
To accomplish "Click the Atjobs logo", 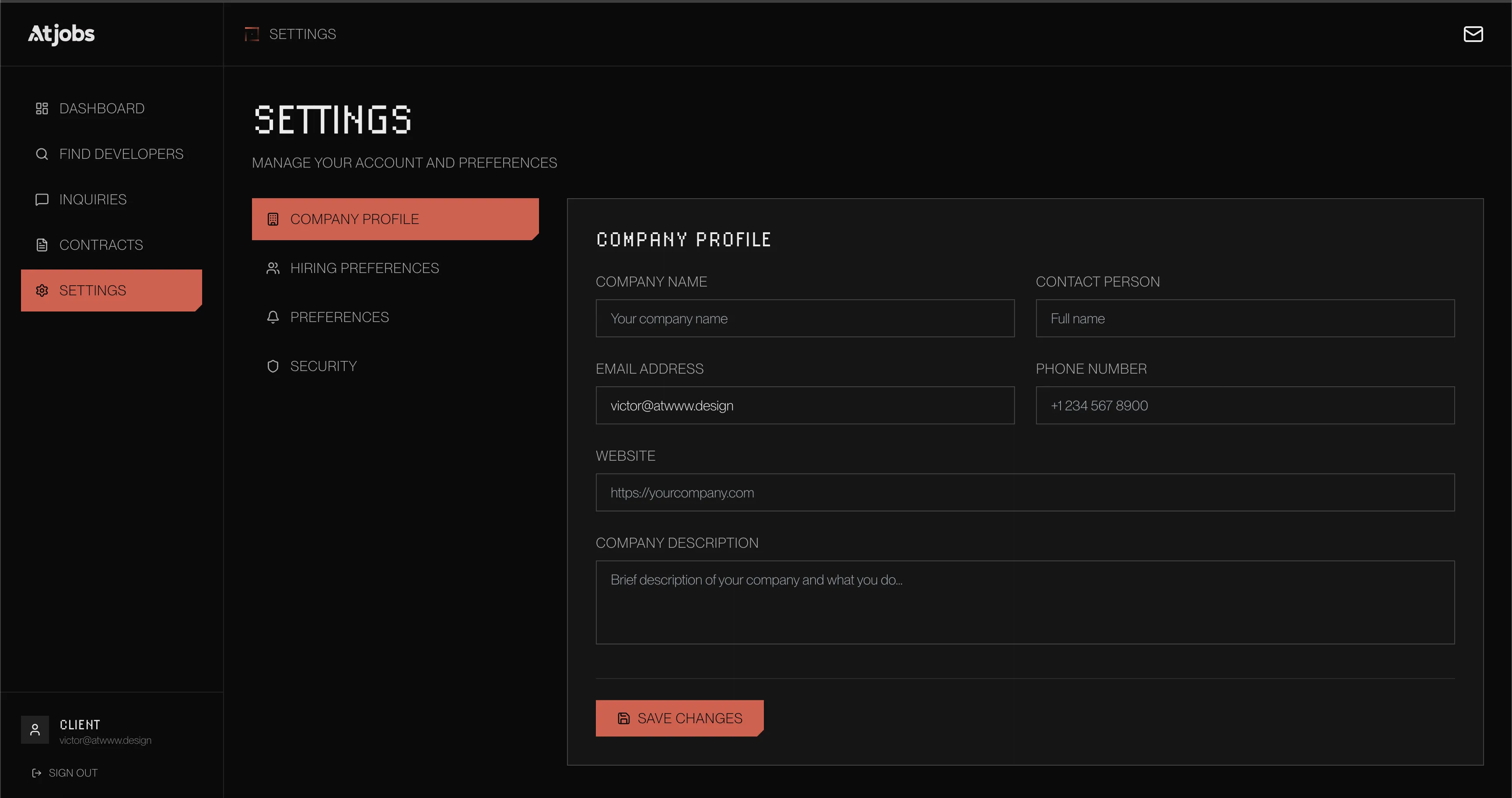I will pos(61,34).
